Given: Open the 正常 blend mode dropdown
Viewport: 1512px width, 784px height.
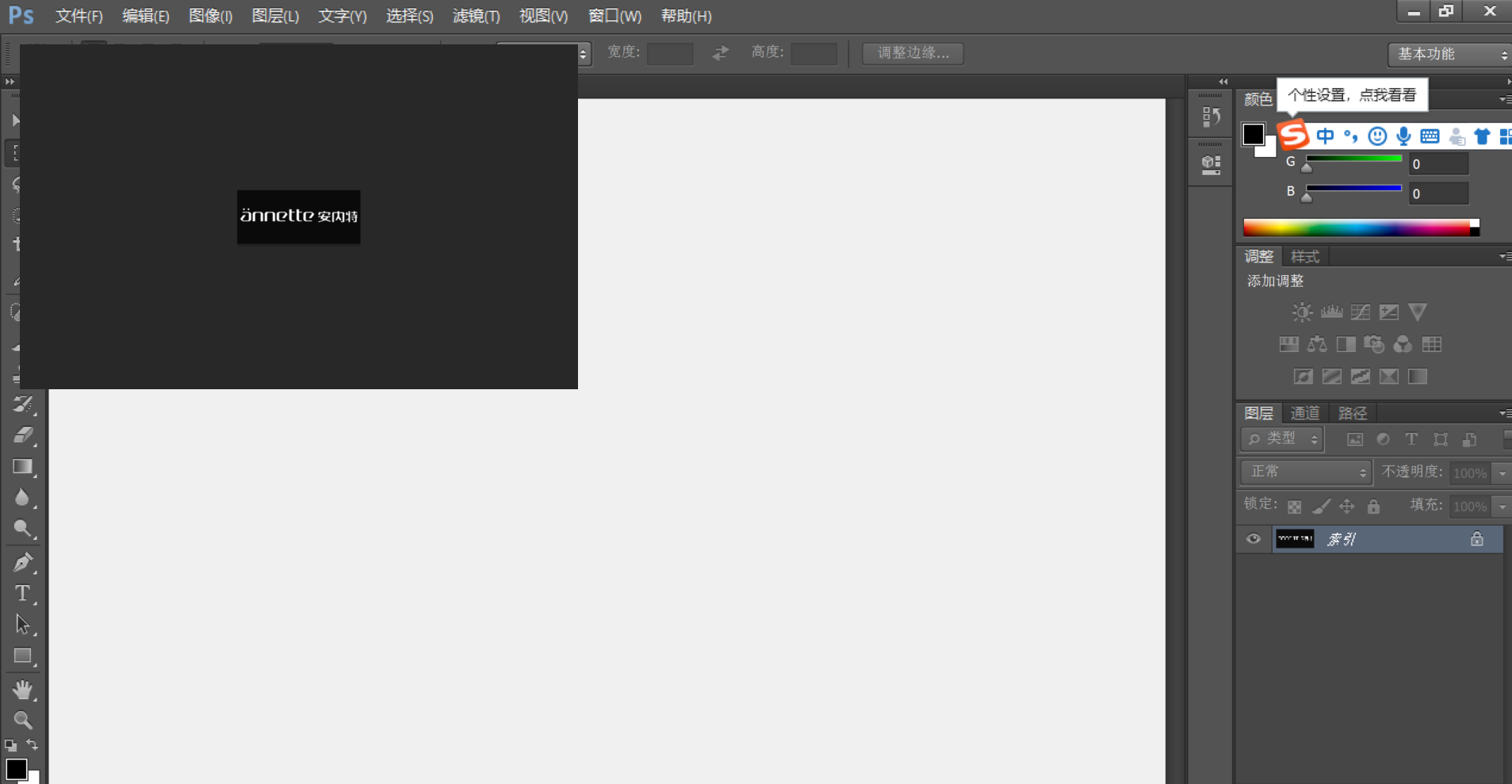Looking at the screenshot, I should point(1306,472).
